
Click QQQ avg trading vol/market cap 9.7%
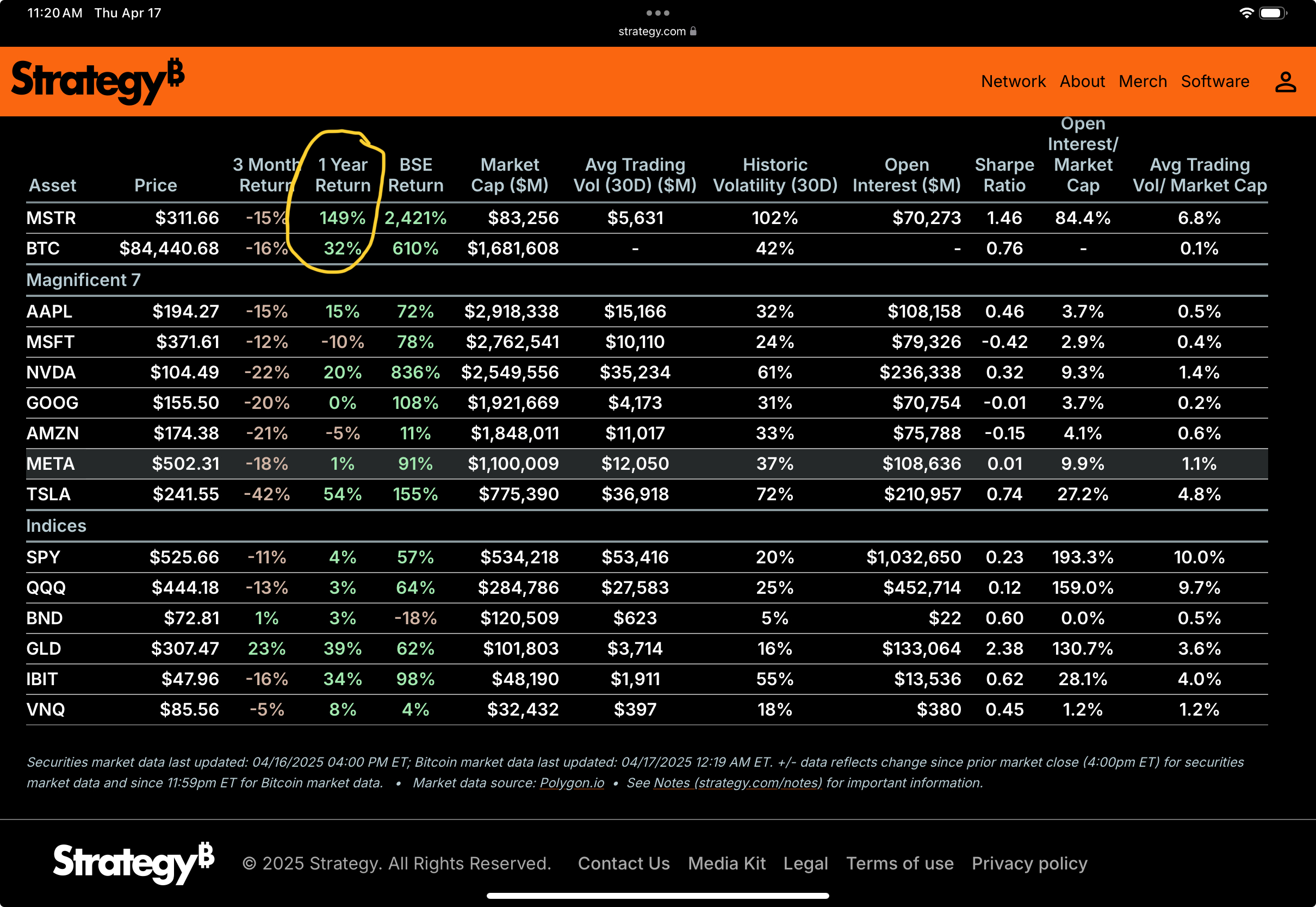(x=1200, y=588)
